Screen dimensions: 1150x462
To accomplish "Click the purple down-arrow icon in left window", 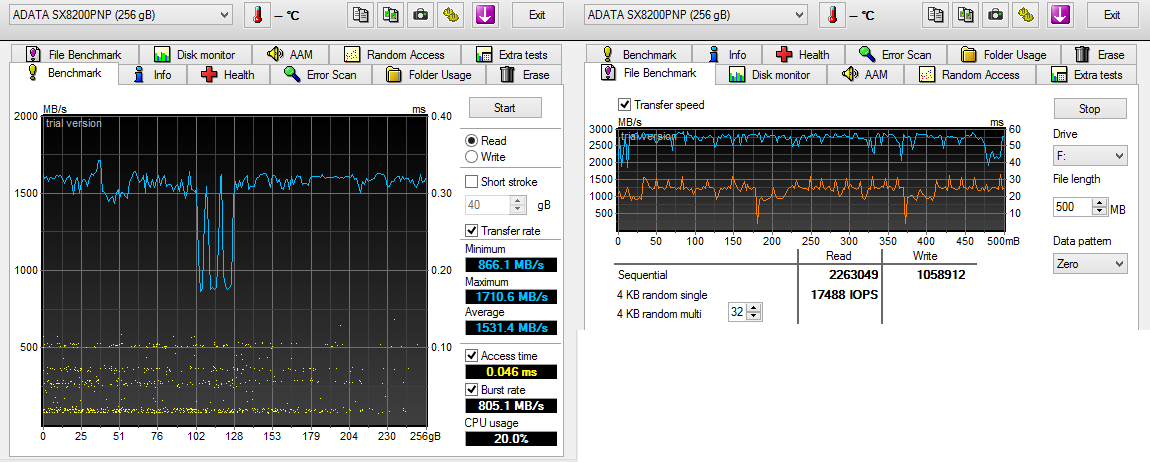I will tap(485, 15).
